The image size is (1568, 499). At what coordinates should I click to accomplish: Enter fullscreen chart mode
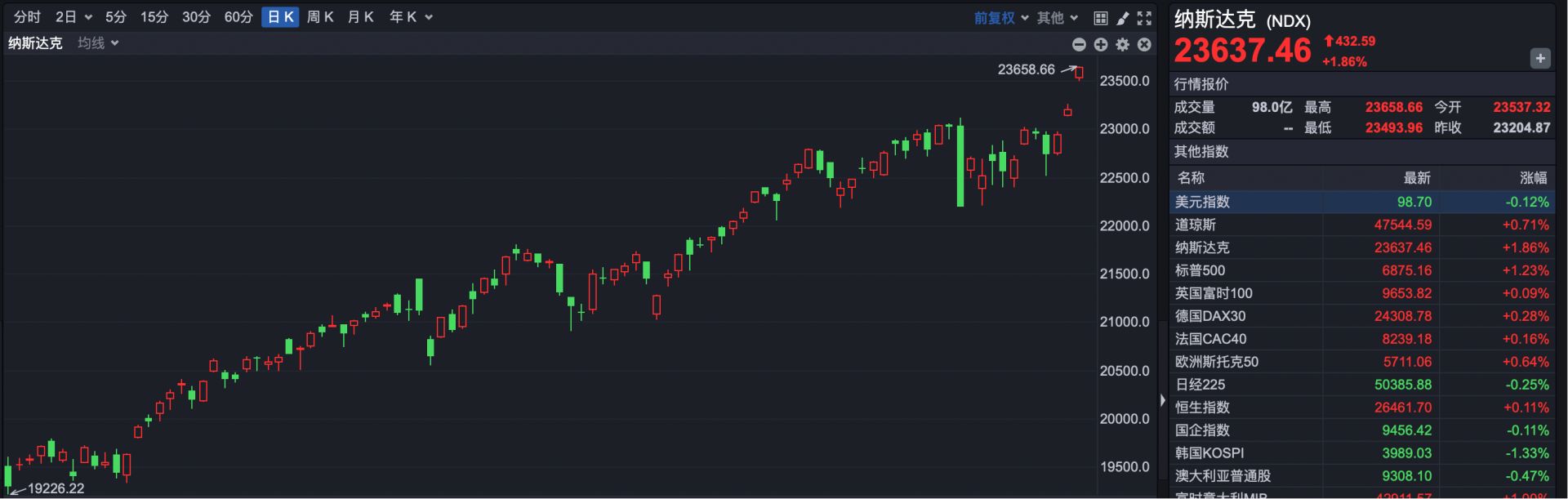click(x=1144, y=18)
